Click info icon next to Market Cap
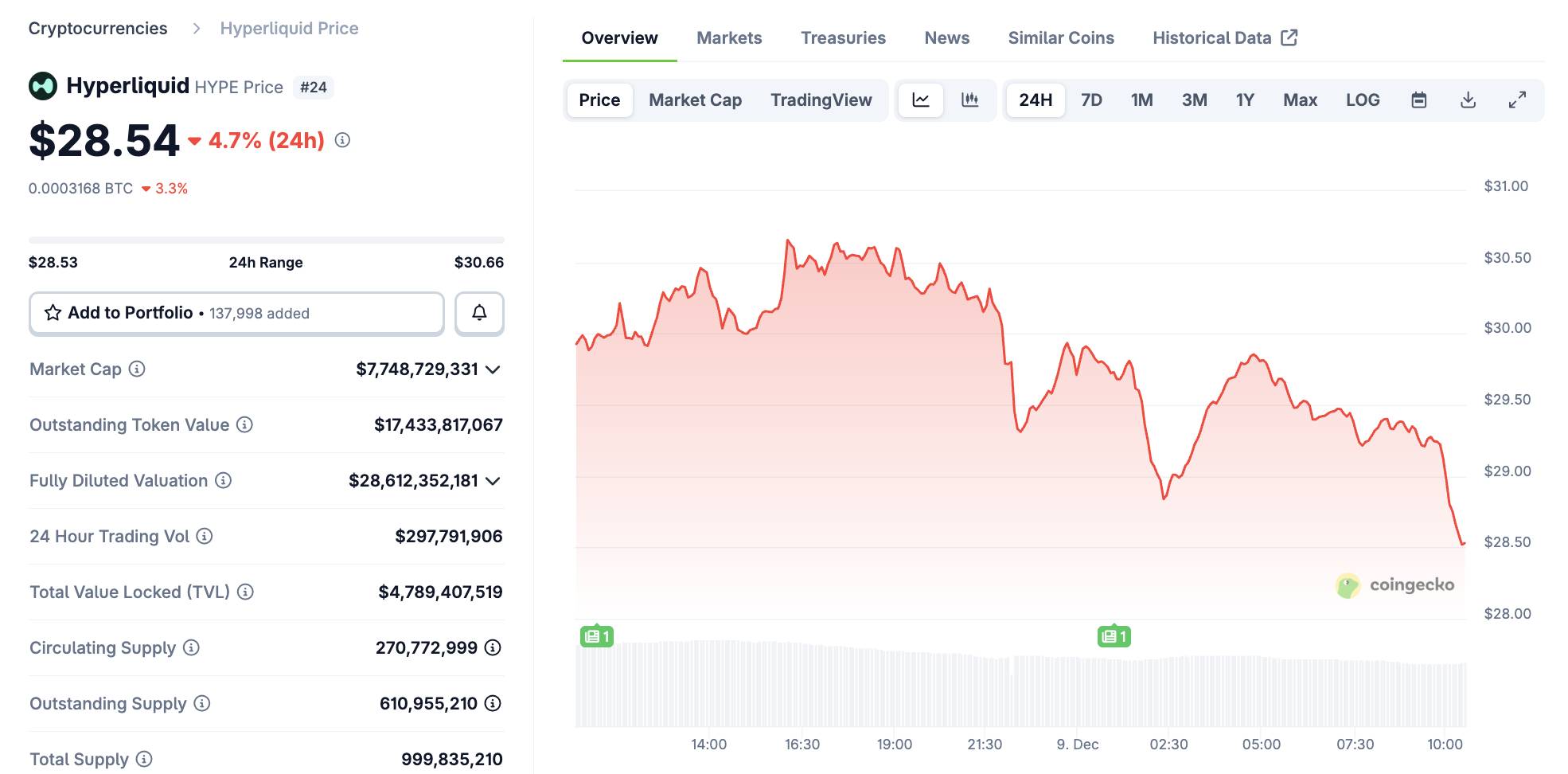Screen dimensions: 1568x774 pyautogui.click(x=137, y=369)
